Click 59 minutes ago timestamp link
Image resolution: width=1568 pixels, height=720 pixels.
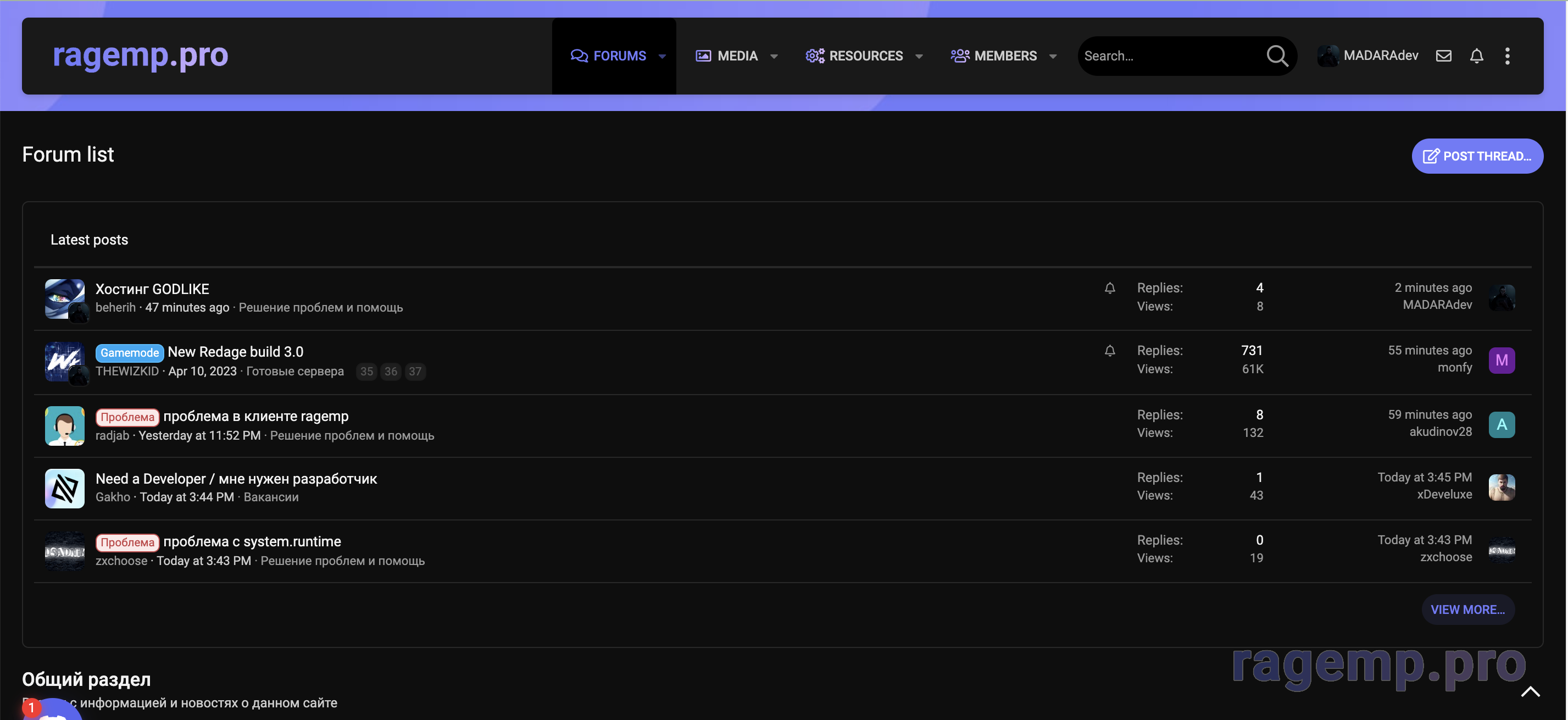(x=1429, y=415)
